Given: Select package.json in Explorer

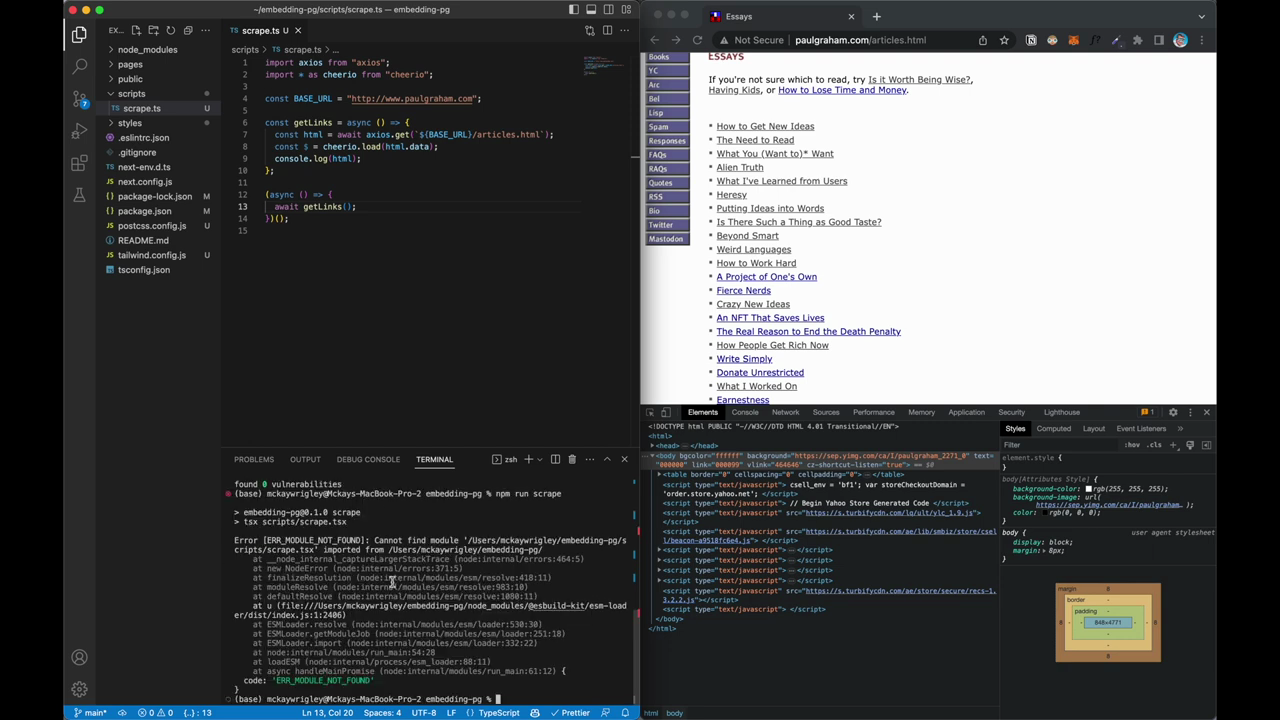Looking at the screenshot, I should click(x=144, y=211).
